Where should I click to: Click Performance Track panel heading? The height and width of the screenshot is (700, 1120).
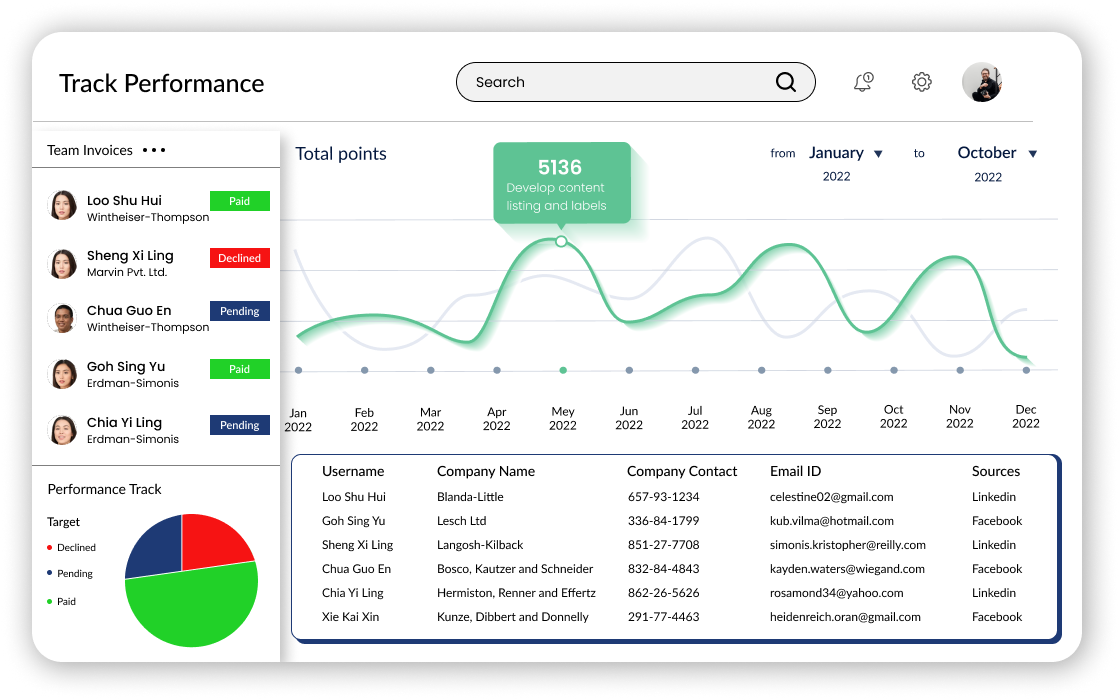click(104, 489)
